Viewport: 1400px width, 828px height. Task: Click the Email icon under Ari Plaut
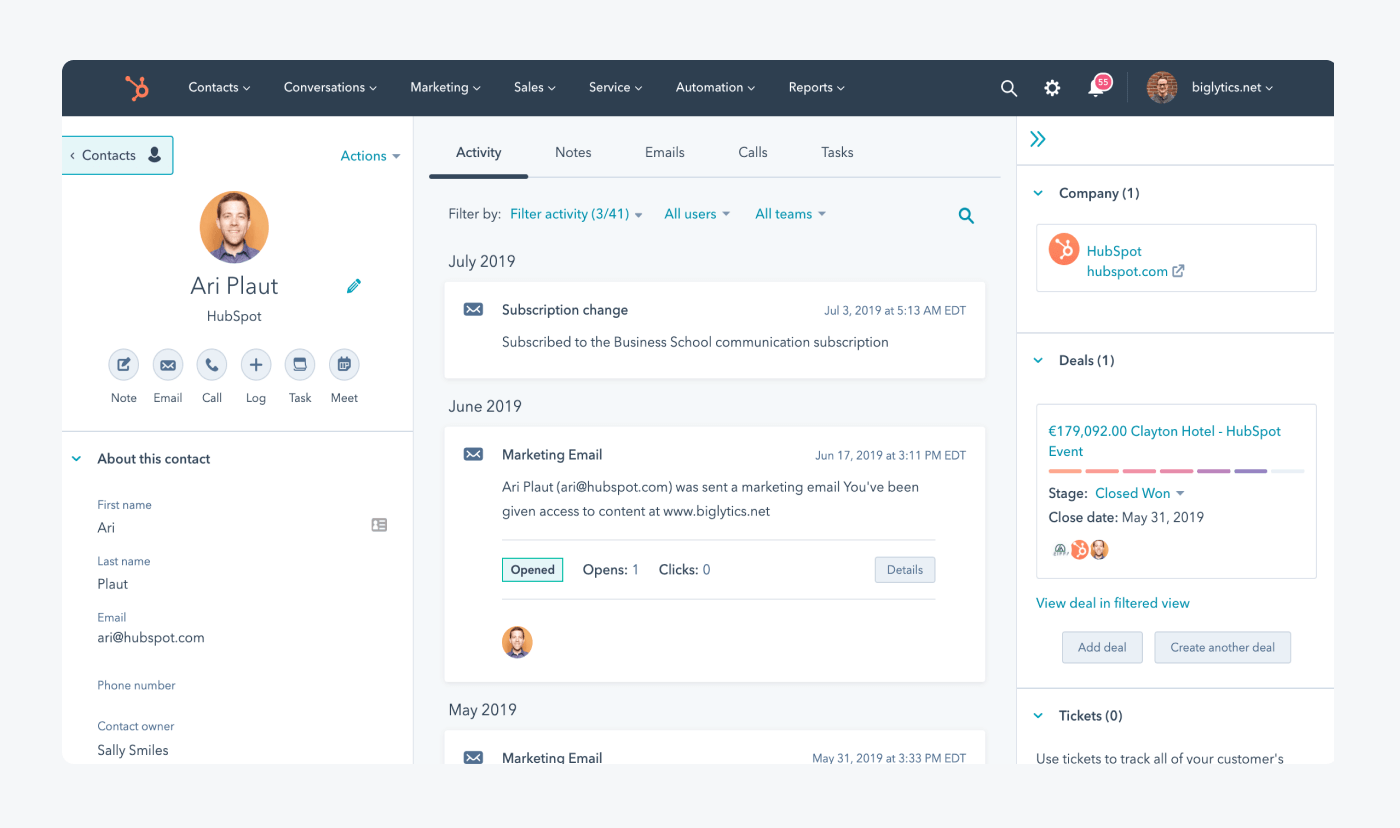pos(168,365)
